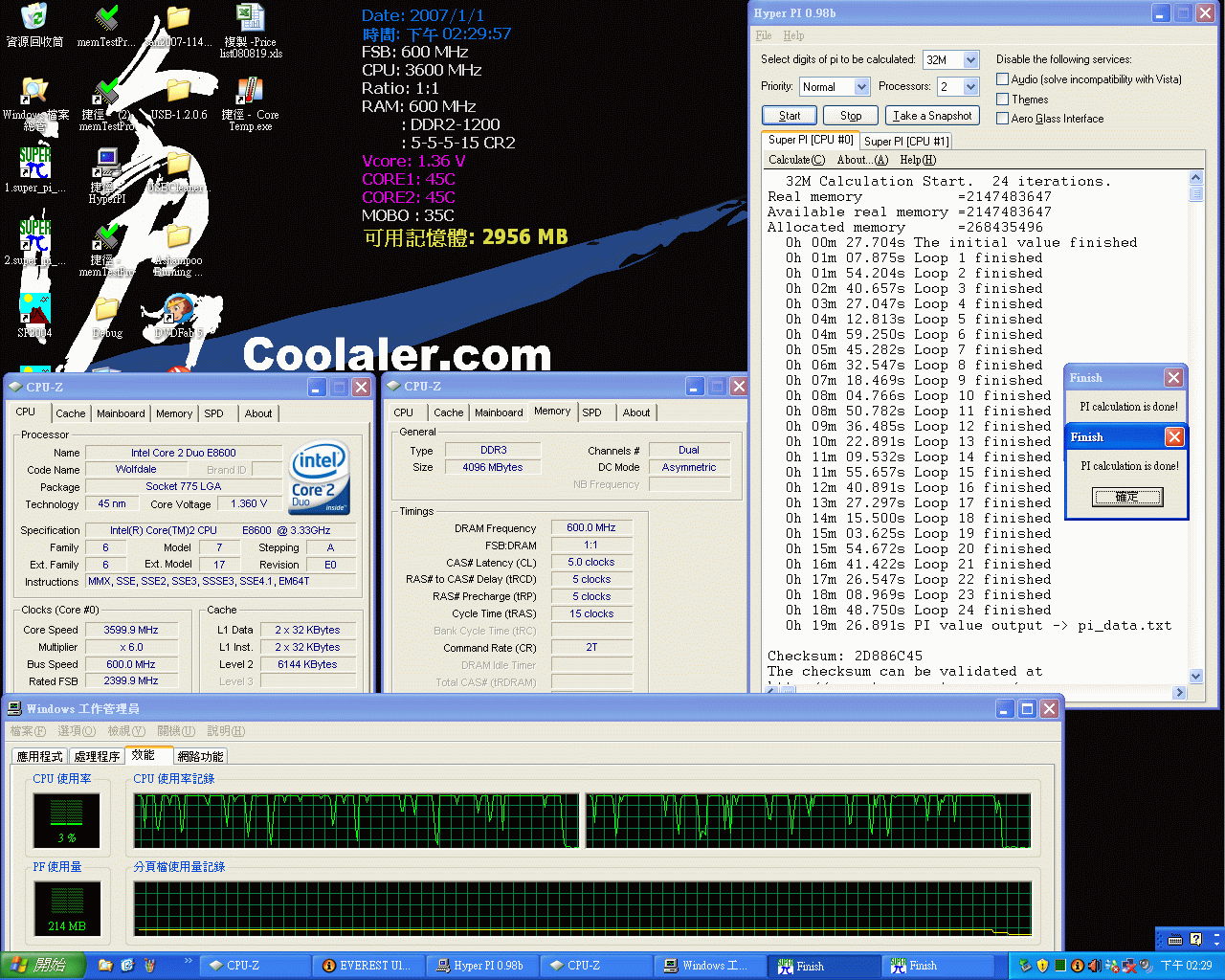Open Mainboard tab in CPU-Z processor window
The width and height of the screenshot is (1225, 980).
tap(121, 414)
